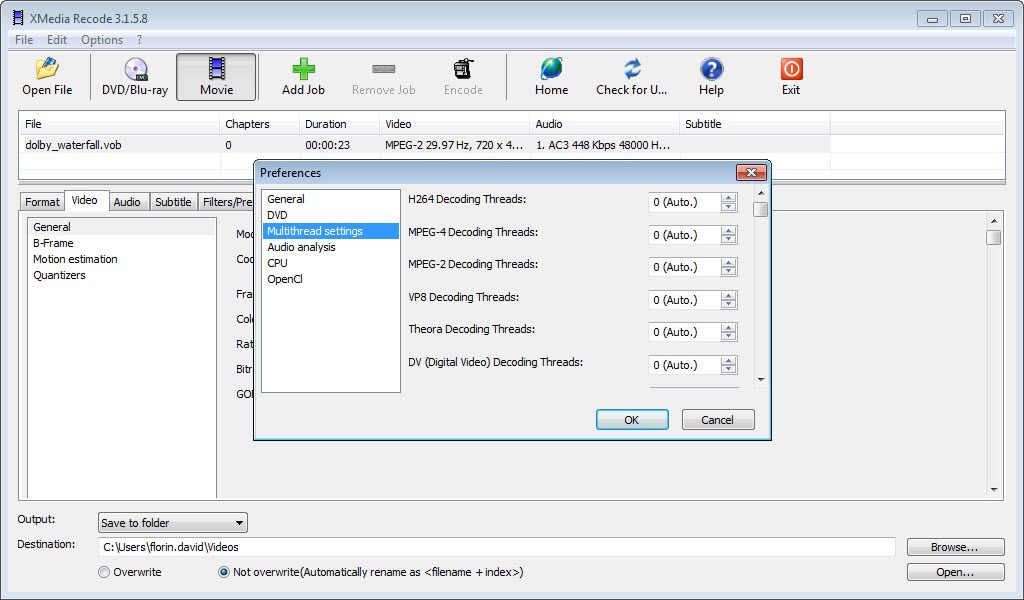Click the Preferences scrollbar down arrow
This screenshot has width=1024, height=600.
(x=761, y=379)
